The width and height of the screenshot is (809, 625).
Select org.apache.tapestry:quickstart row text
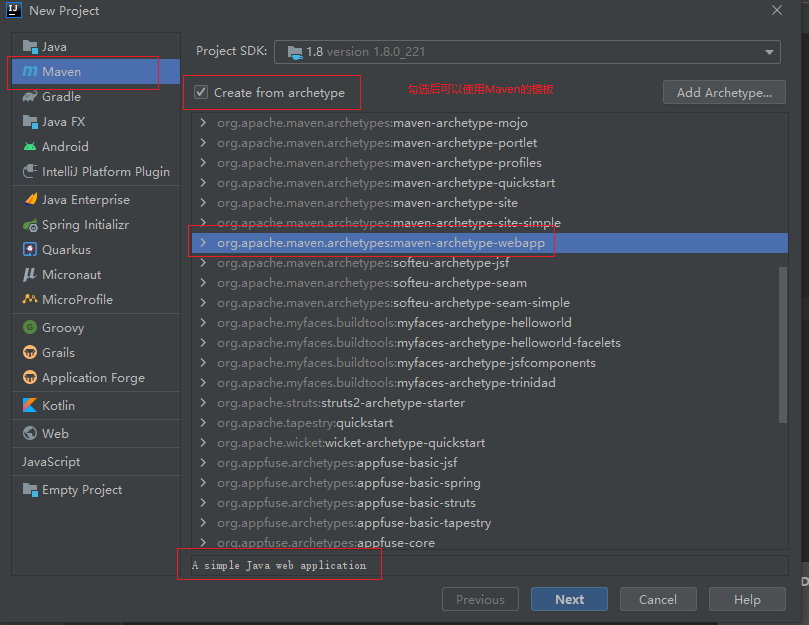[x=305, y=423]
